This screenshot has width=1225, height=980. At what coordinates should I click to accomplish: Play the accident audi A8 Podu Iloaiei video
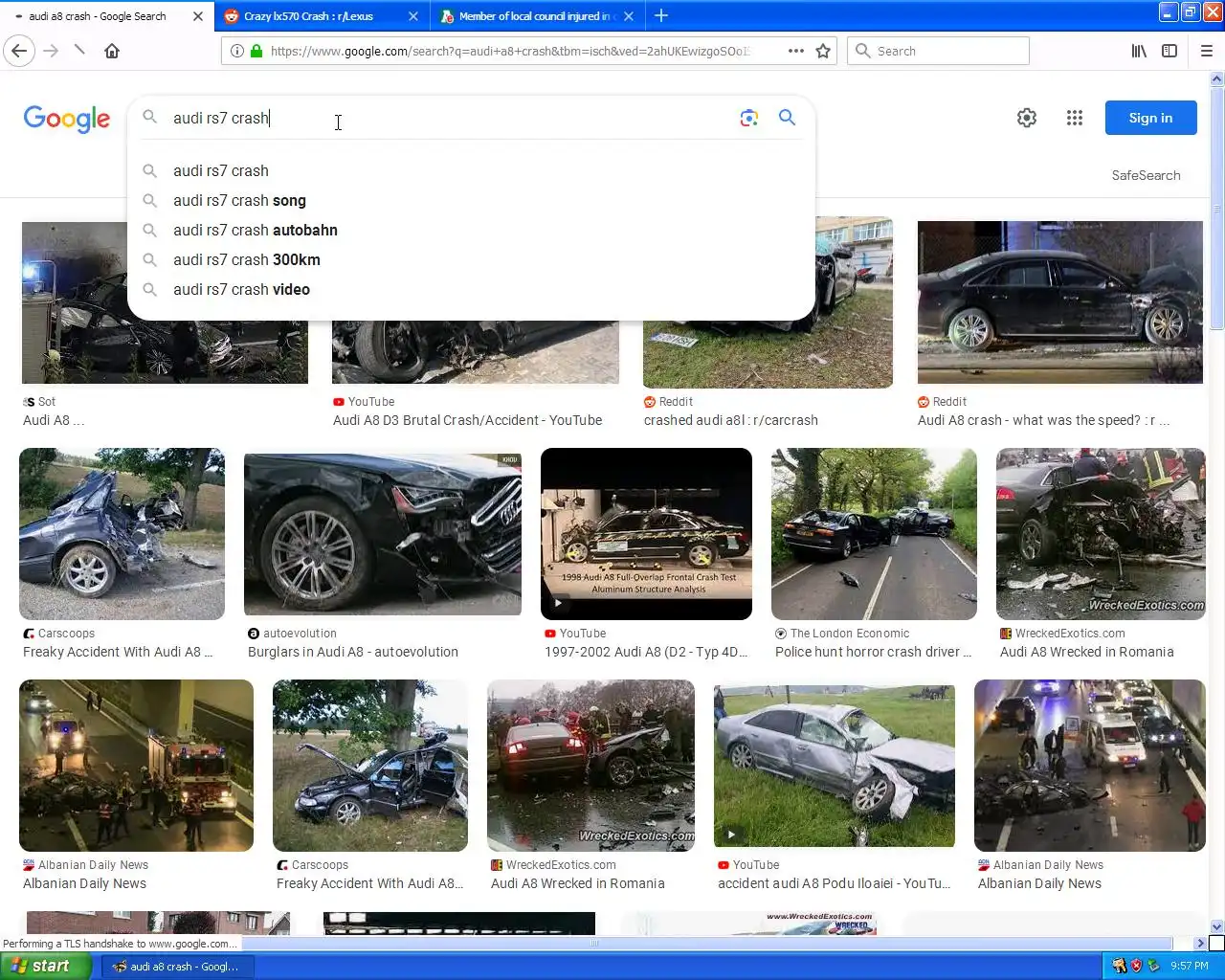(x=731, y=835)
